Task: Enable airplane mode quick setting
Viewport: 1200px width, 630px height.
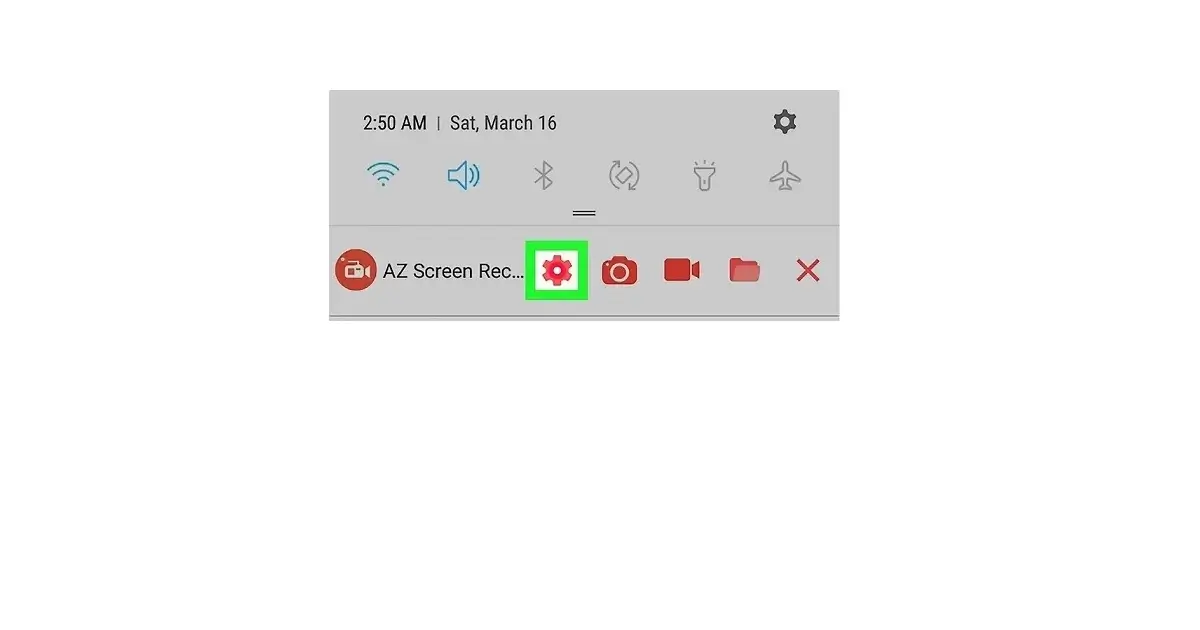Action: [x=785, y=177]
